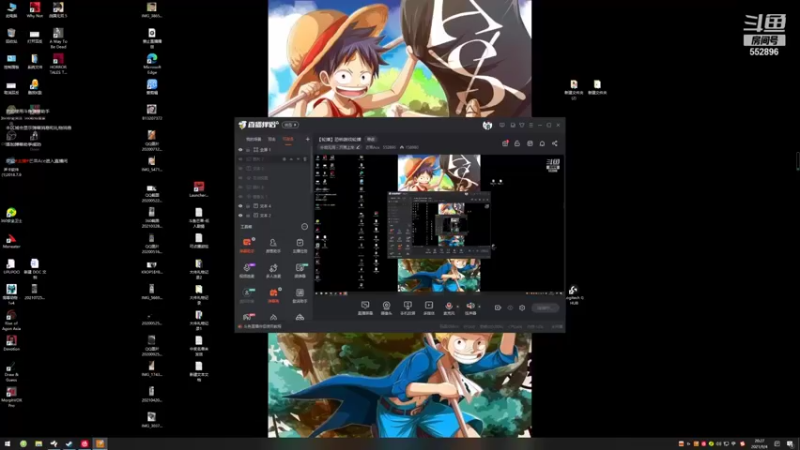Toggle the eye icon on the highlighted second source row
Viewport: 800px width, 450px height.
pos(240,159)
